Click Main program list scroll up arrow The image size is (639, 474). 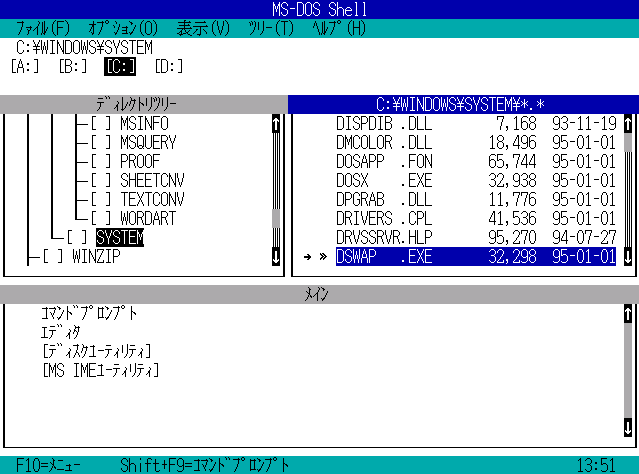(x=628, y=313)
